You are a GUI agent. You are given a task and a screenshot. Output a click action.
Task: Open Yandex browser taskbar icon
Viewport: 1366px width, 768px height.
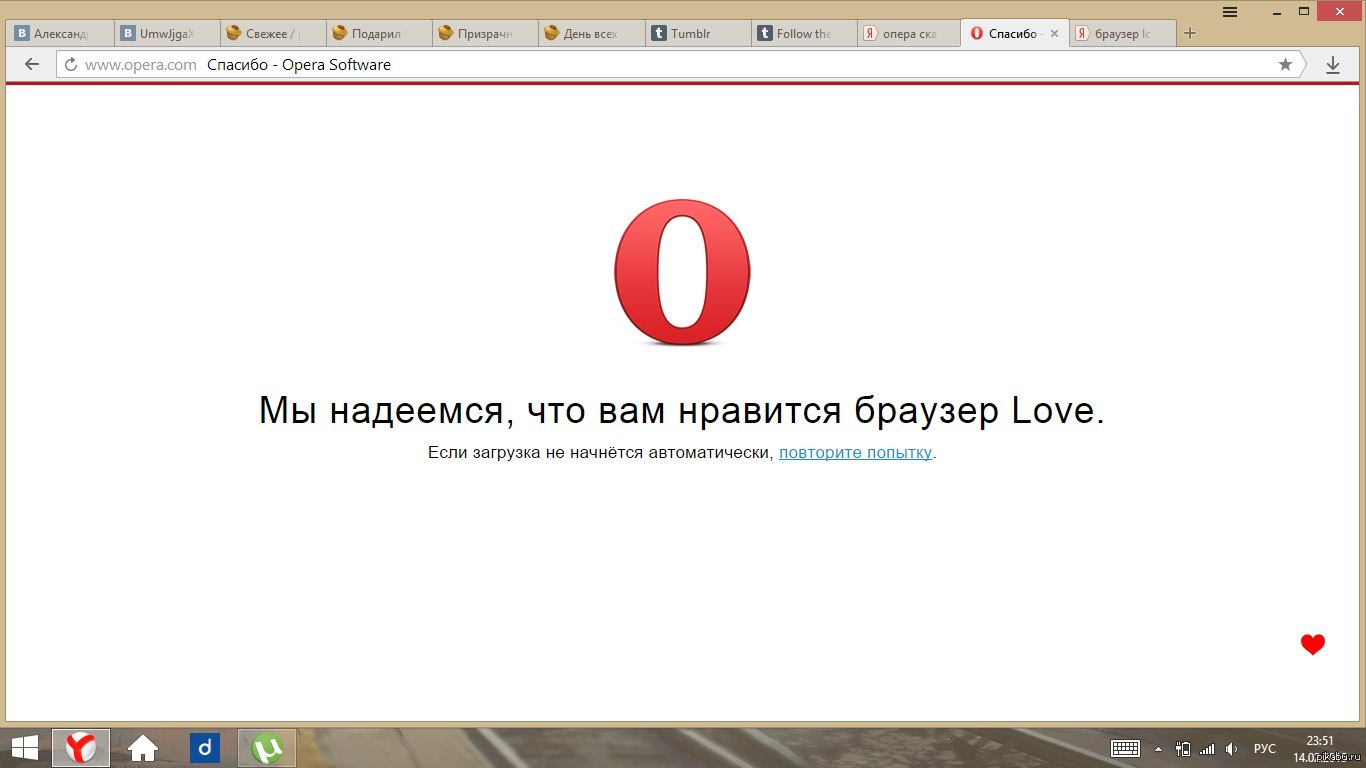tap(81, 747)
